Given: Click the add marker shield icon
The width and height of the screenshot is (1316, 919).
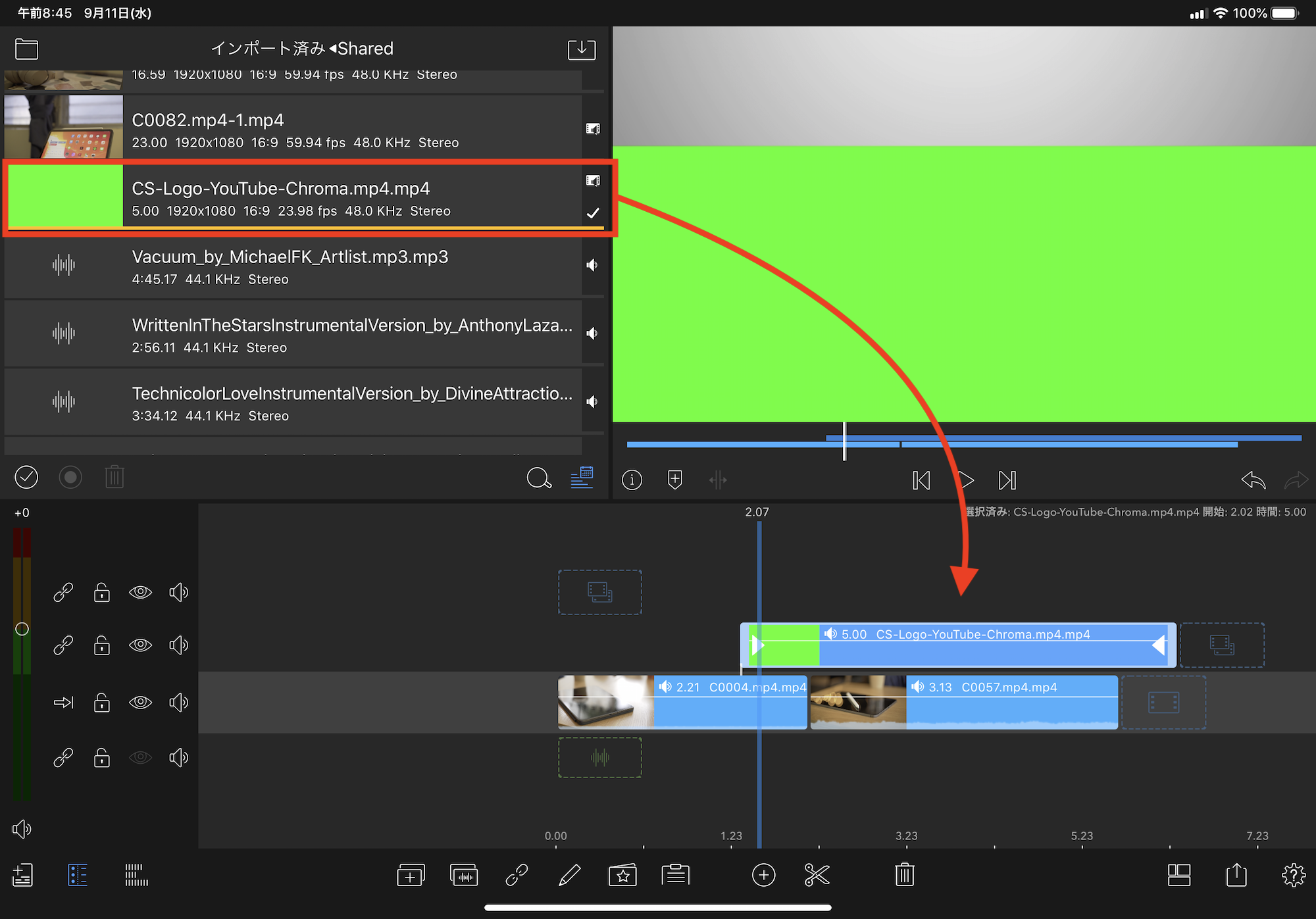Looking at the screenshot, I should 674,480.
